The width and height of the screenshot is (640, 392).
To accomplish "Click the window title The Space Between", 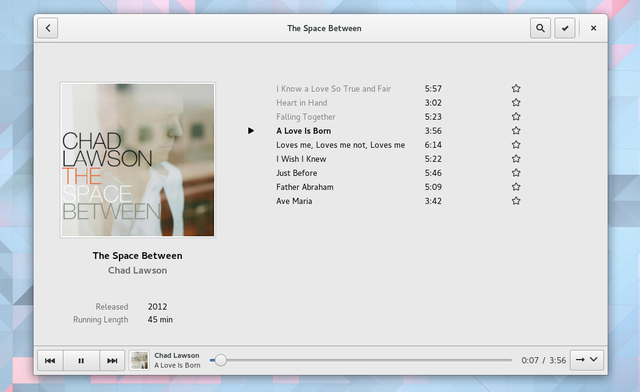I will 324,28.
